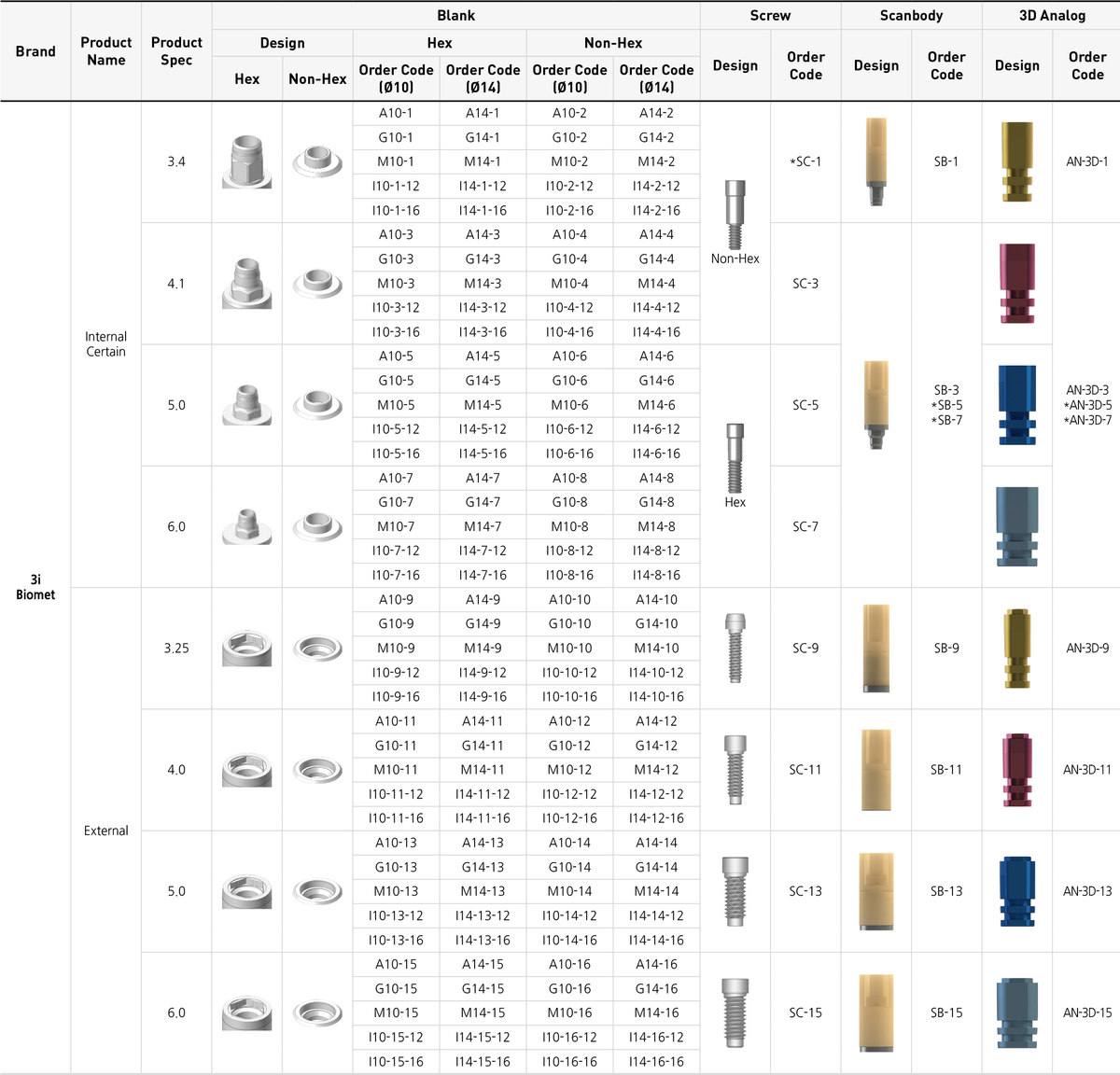1120x1075 pixels.
Task: Select the Blank column header
Action: click(455, 15)
